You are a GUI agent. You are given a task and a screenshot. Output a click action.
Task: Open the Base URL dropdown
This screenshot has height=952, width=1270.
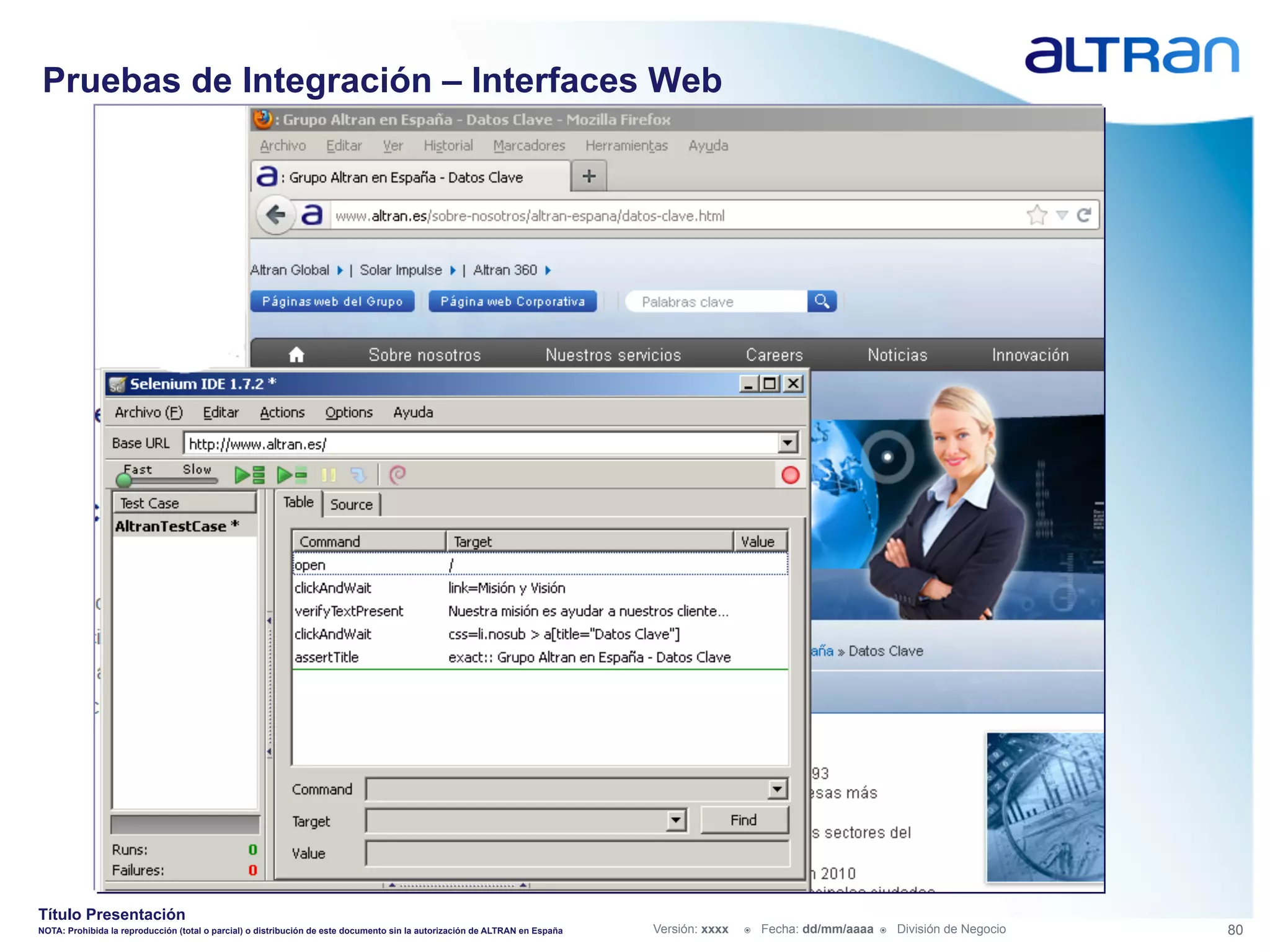788,443
